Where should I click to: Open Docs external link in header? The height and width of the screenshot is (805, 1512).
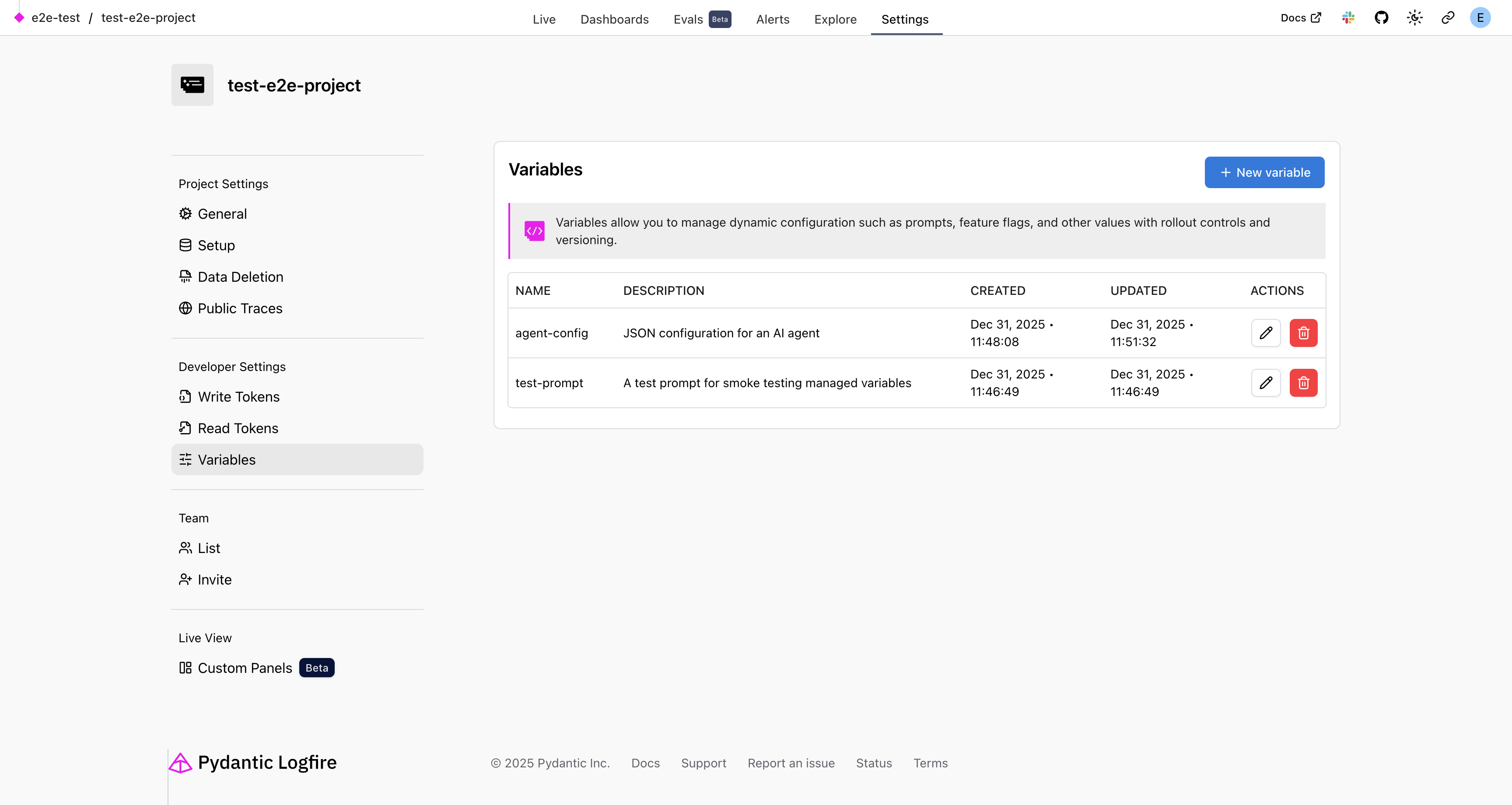1300,17
